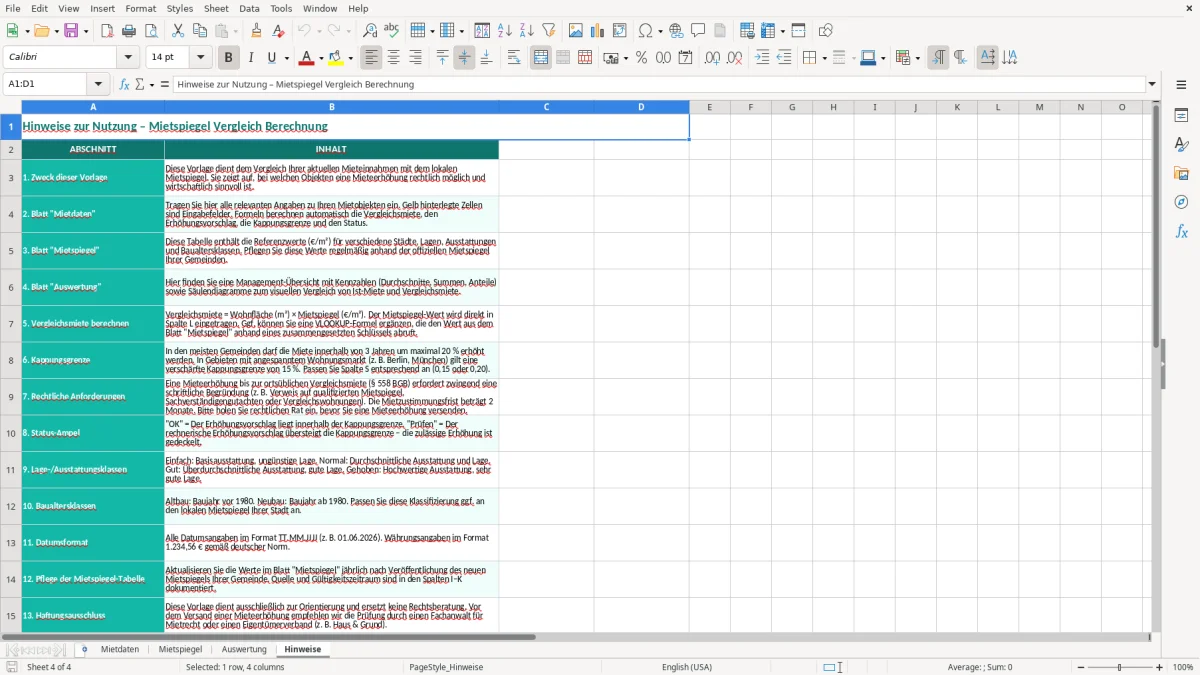The width and height of the screenshot is (1200, 675).
Task: Click the Save document icon
Action: coord(71,31)
